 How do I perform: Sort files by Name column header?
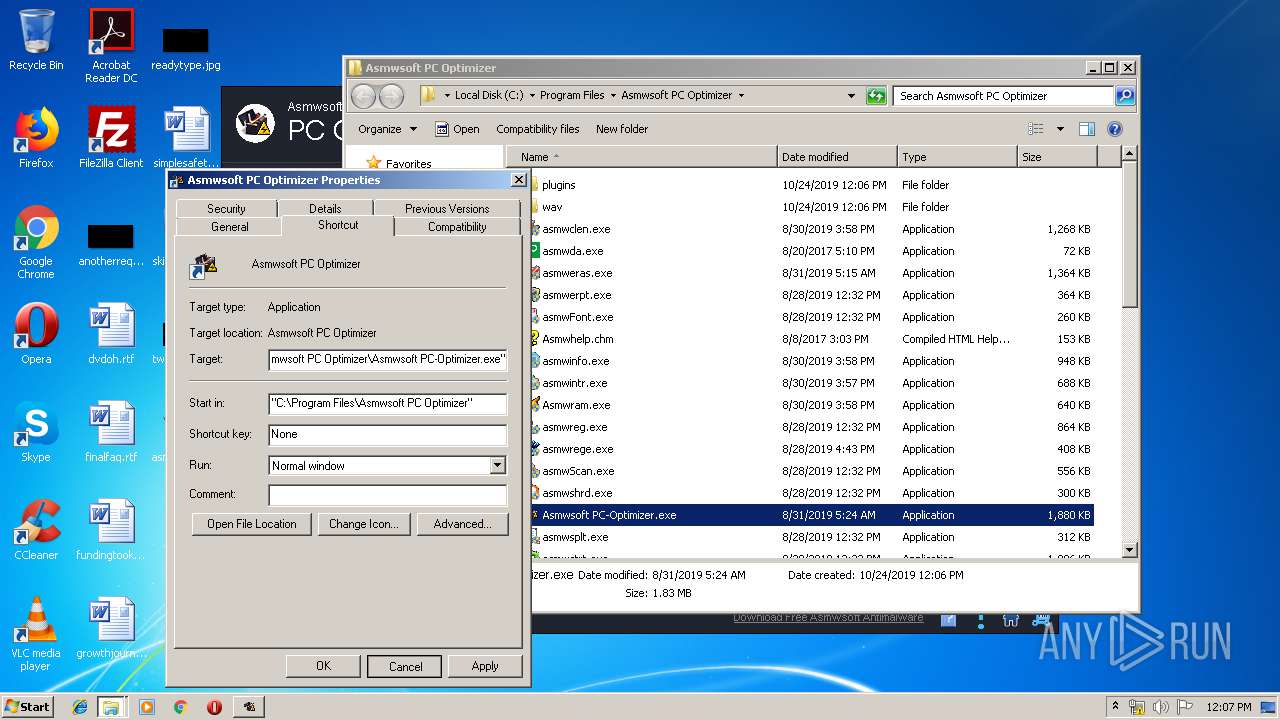(x=642, y=157)
